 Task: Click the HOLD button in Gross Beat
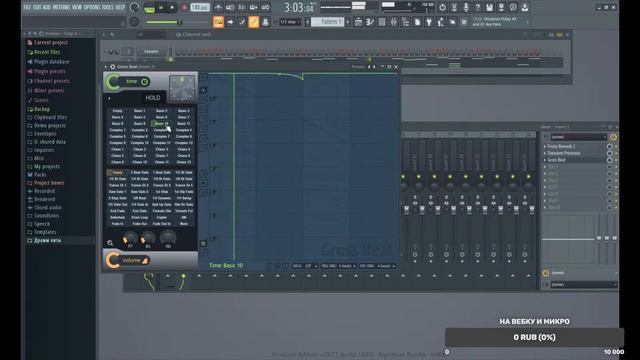click(153, 98)
